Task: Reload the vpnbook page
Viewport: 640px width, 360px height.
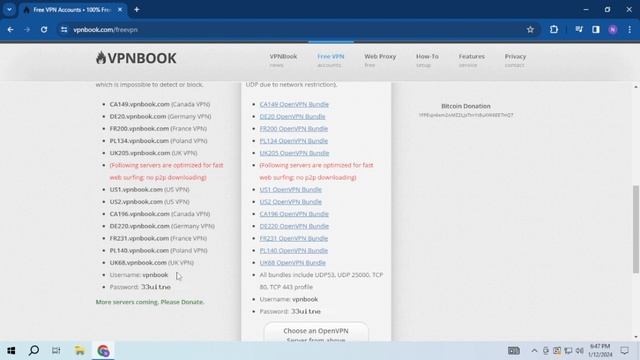Action: [44, 29]
